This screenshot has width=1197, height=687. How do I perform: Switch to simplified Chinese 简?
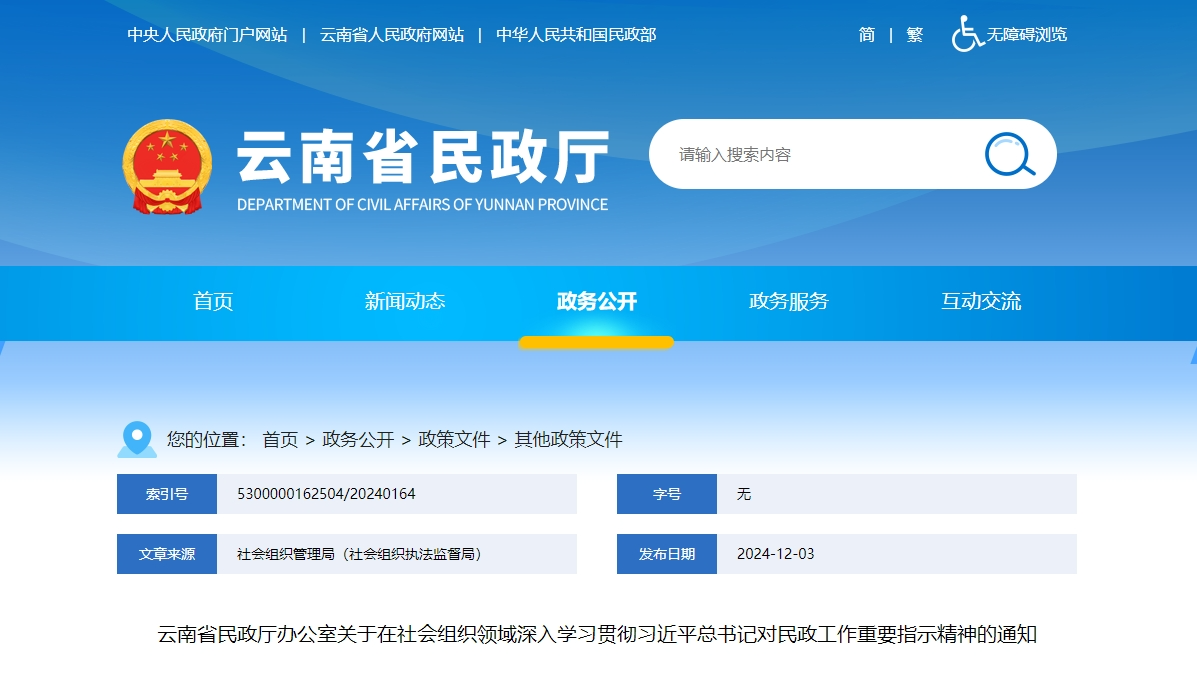coord(866,34)
